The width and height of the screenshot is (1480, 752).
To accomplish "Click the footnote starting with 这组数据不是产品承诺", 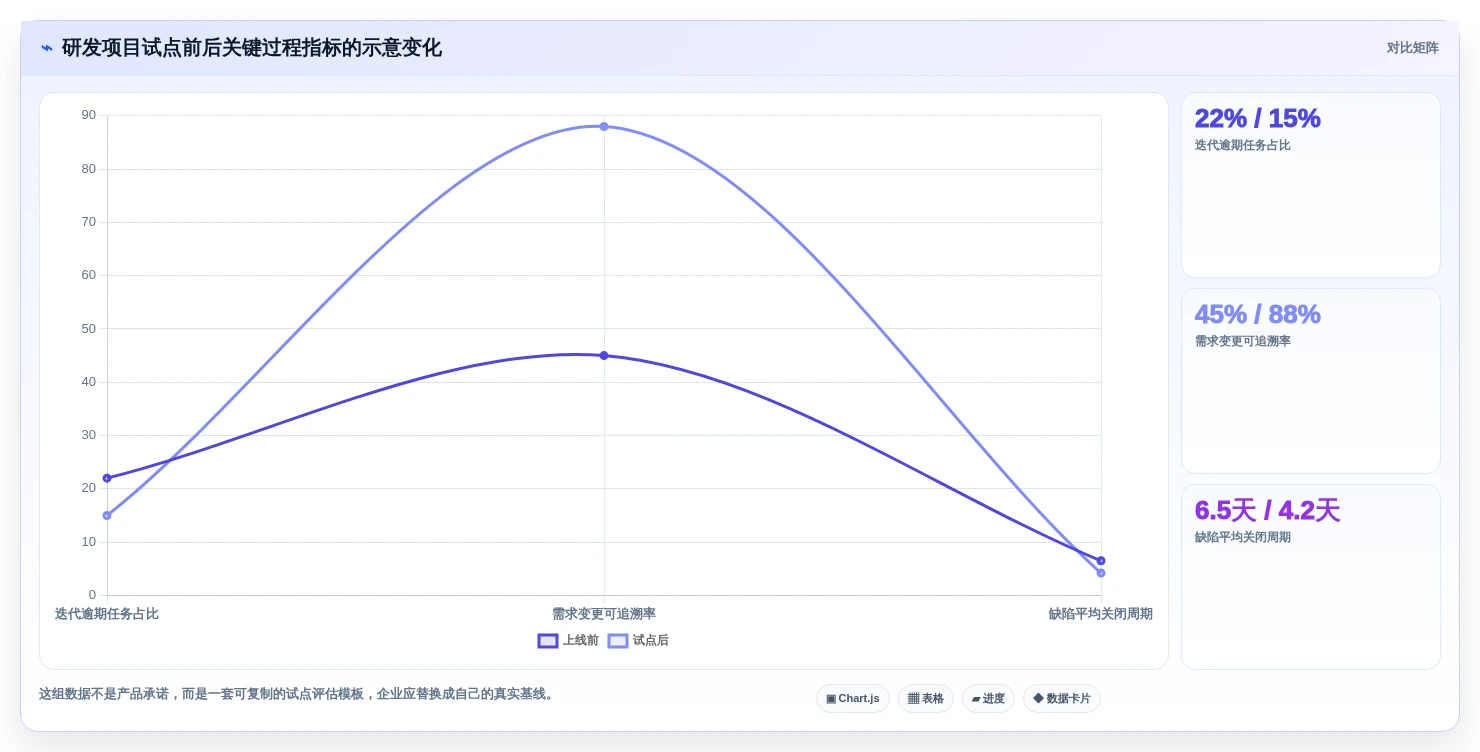I will point(298,694).
